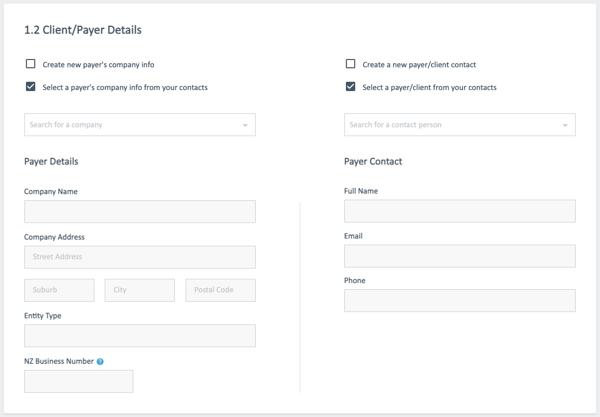Click the Create new payer's company info label
Viewport: 600px width, 417px height.
(98, 65)
